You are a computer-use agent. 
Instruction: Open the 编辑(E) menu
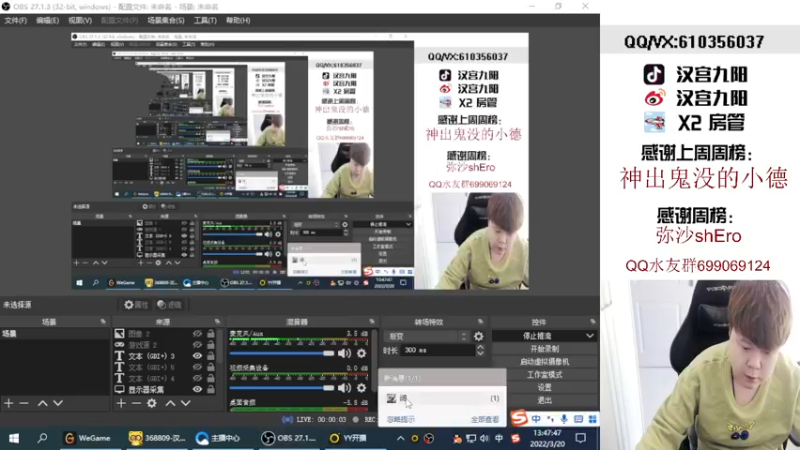(47, 20)
